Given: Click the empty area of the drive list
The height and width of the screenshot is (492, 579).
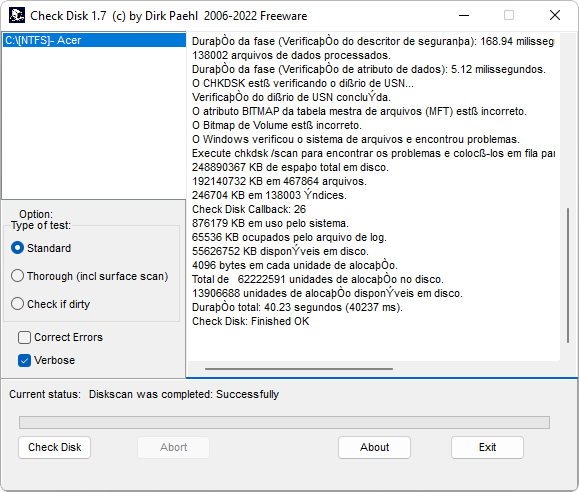Looking at the screenshot, I should tap(94, 124).
